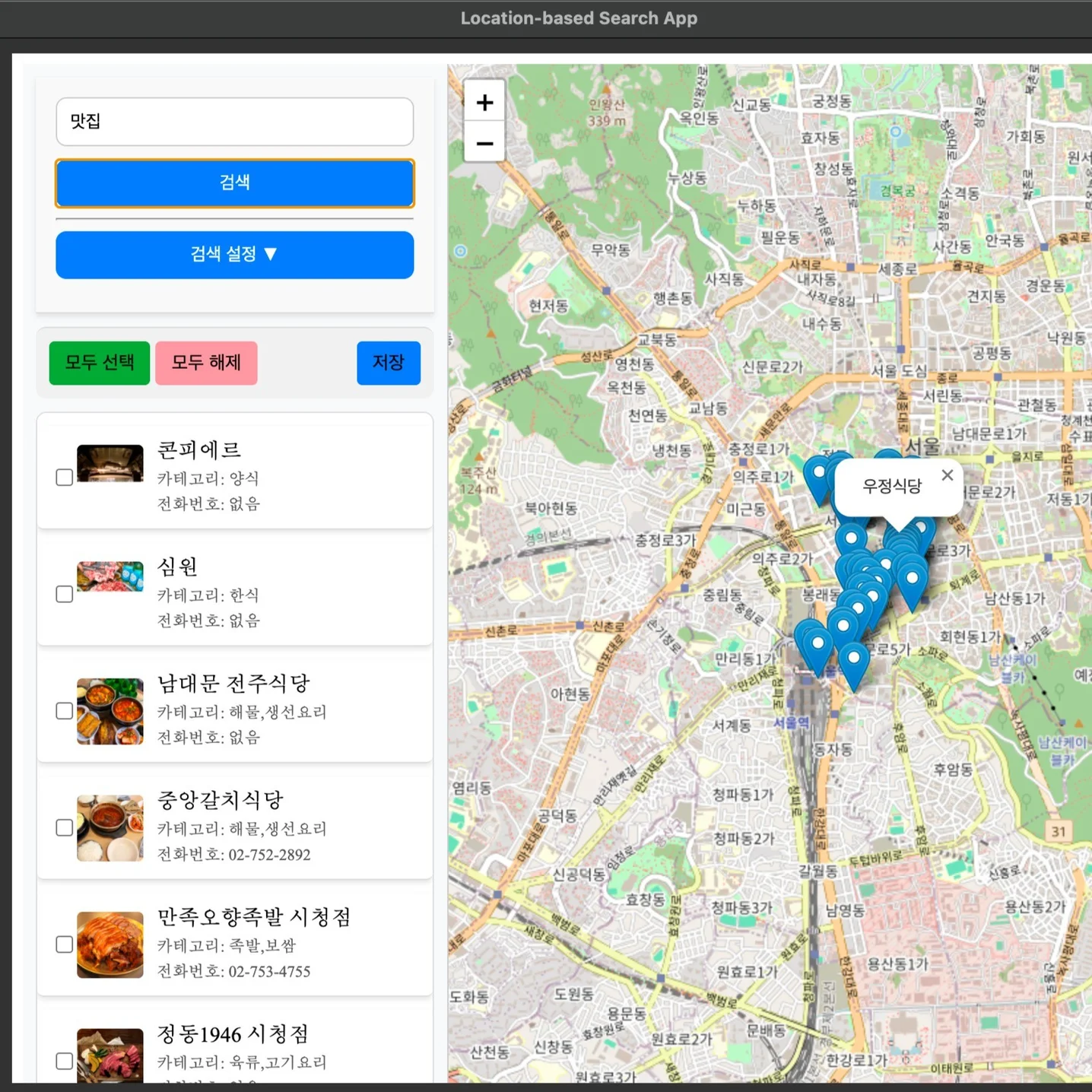This screenshot has height=1092, width=1092.
Task: Click the 서울역 station label on map
Action: point(792,722)
